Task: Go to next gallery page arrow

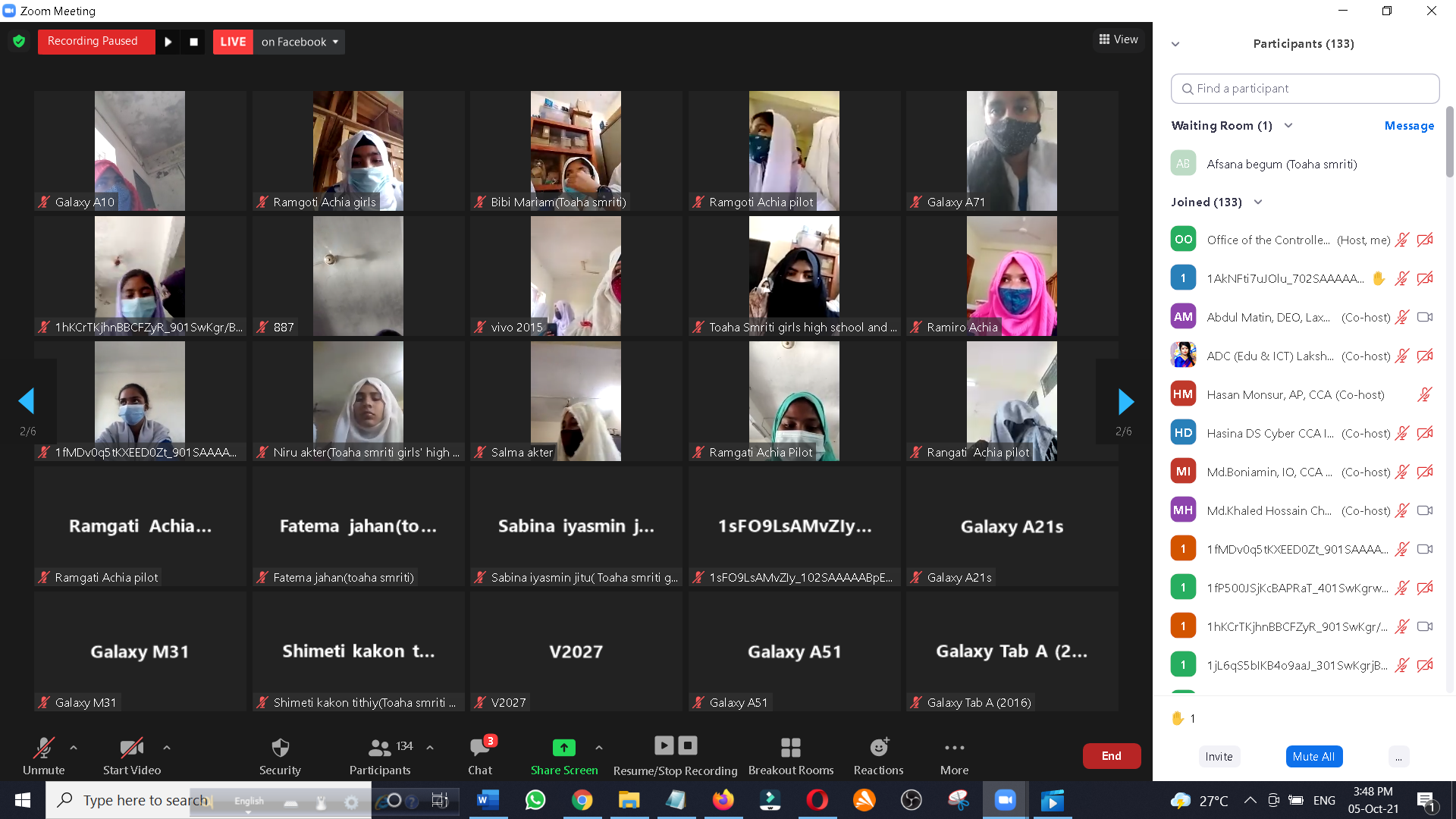Action: click(x=1126, y=401)
